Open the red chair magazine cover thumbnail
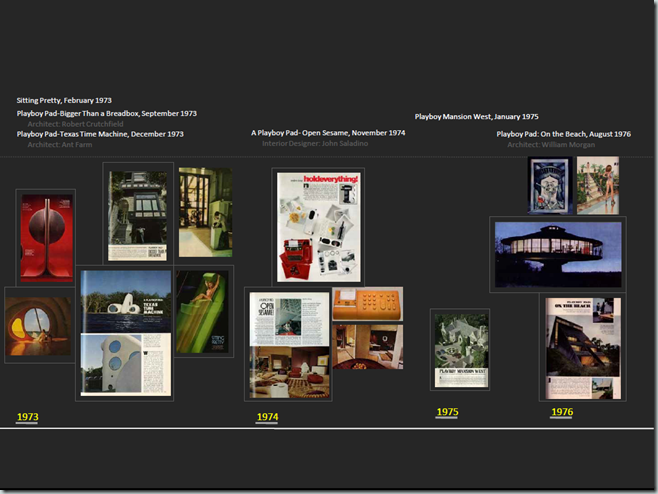The image size is (658, 494). (46, 238)
